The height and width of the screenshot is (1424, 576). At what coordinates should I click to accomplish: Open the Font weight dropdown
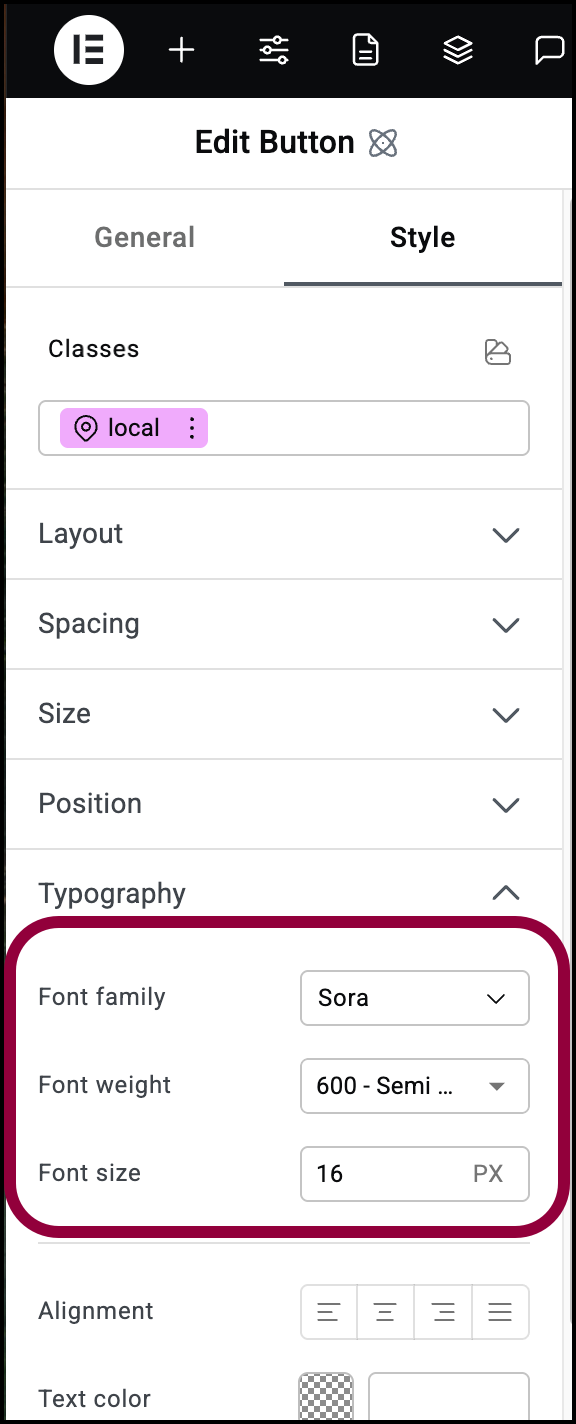click(414, 1086)
